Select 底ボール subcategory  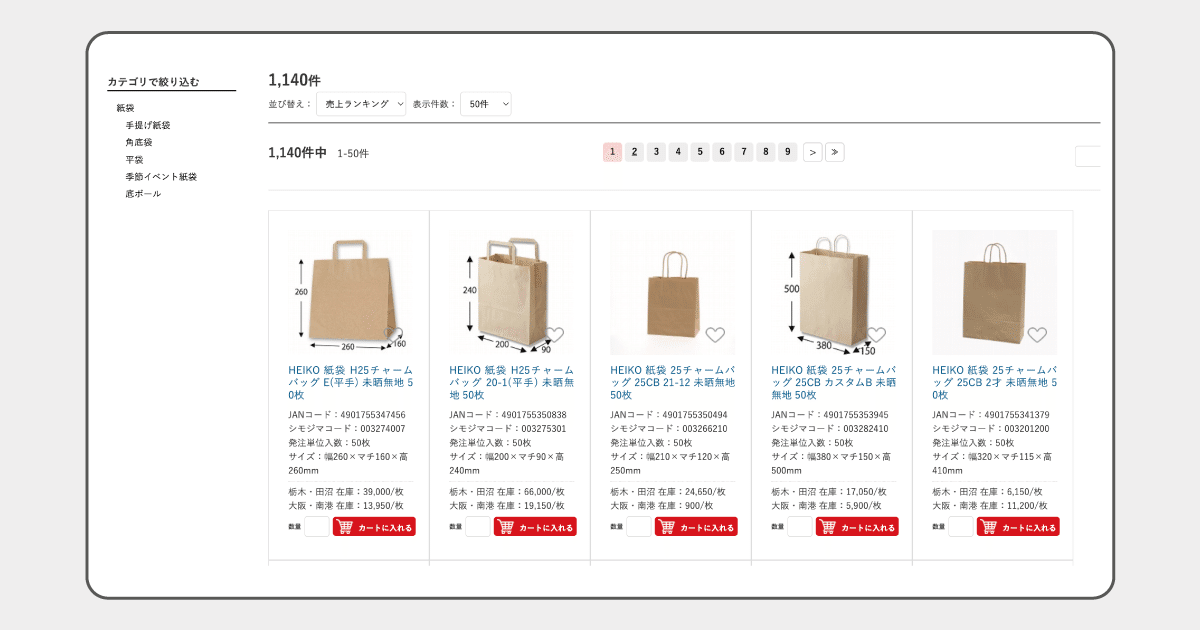[x=143, y=194]
